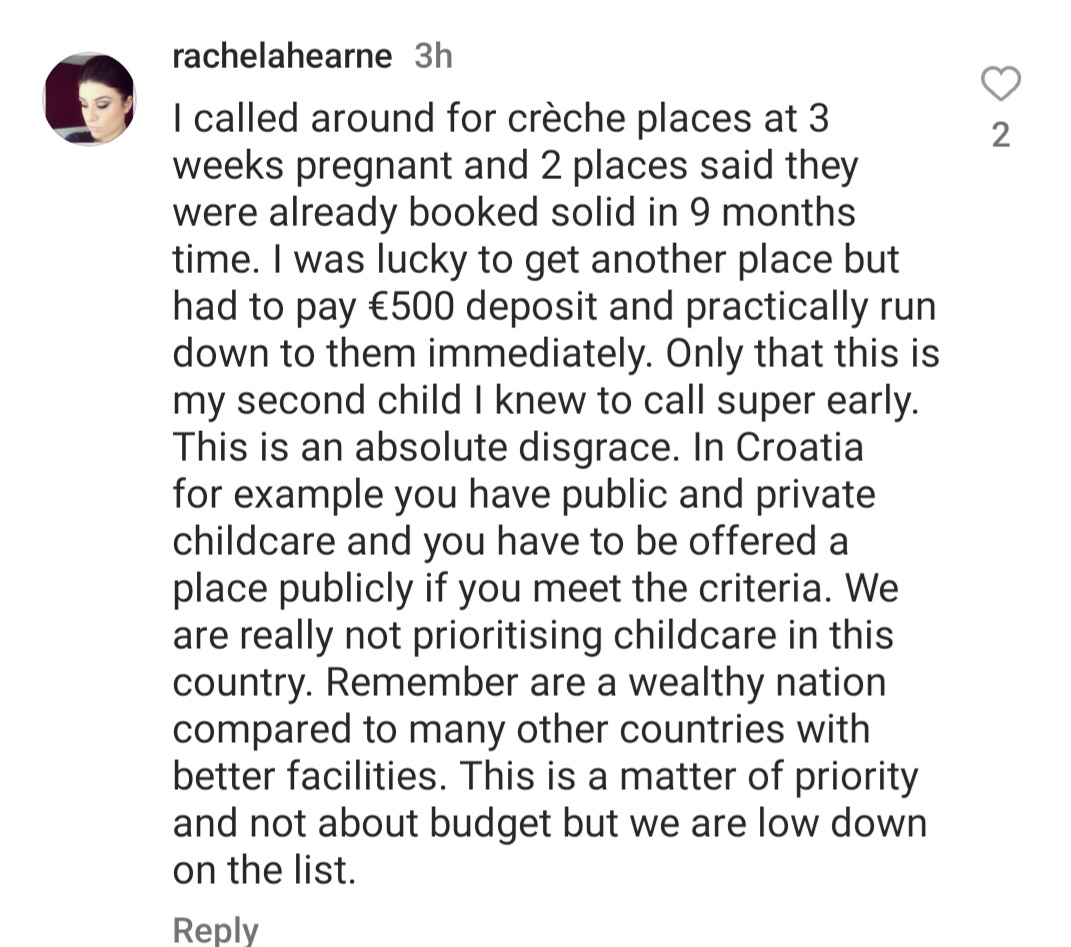This screenshot has height=947, width=1071.
Task: Click the phrase 'wealthy nation'
Action: tap(757, 683)
